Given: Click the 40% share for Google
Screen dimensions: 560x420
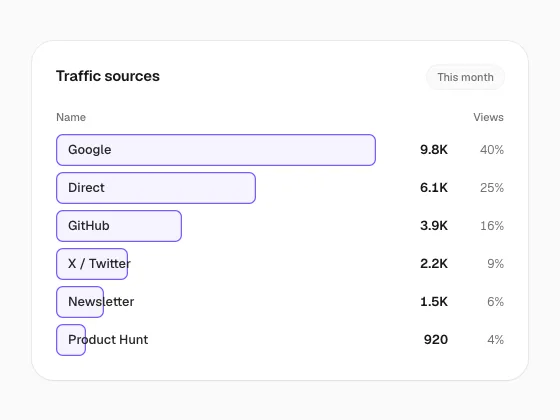Looking at the screenshot, I should [x=492, y=150].
